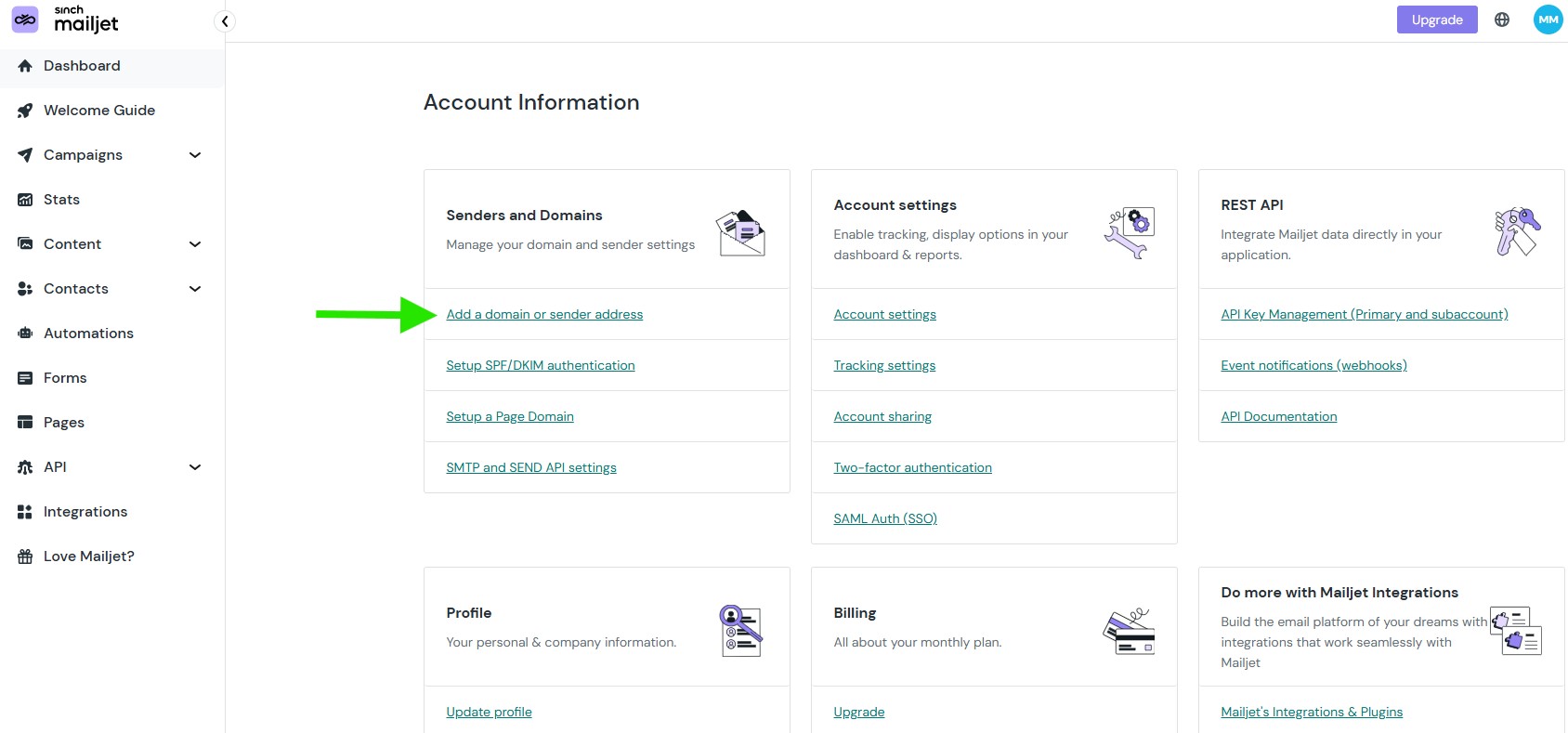1568x733 pixels.
Task: Click the Billing credit card illustration
Action: point(1129,632)
